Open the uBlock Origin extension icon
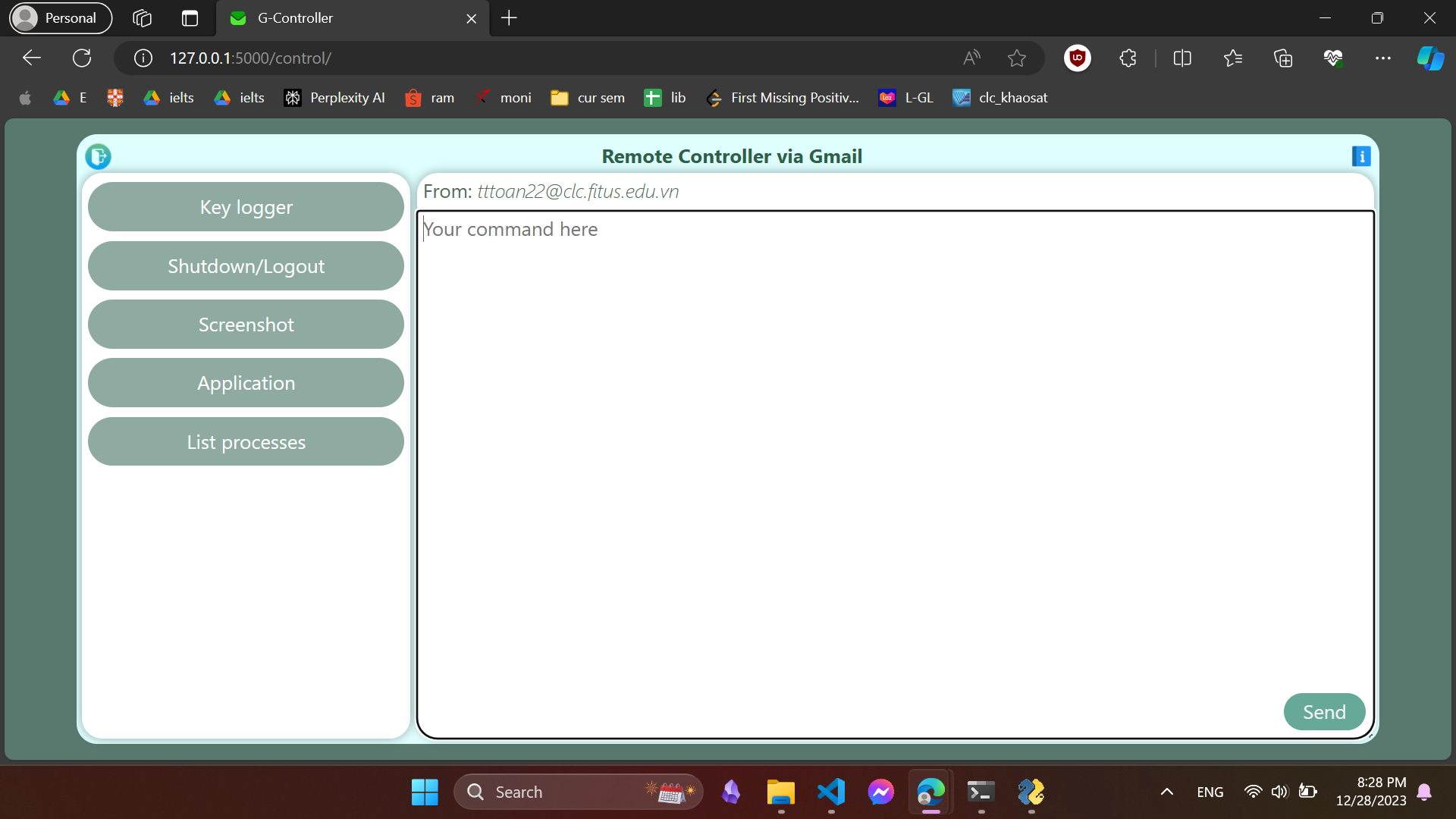This screenshot has height=819, width=1456. pyautogui.click(x=1077, y=58)
